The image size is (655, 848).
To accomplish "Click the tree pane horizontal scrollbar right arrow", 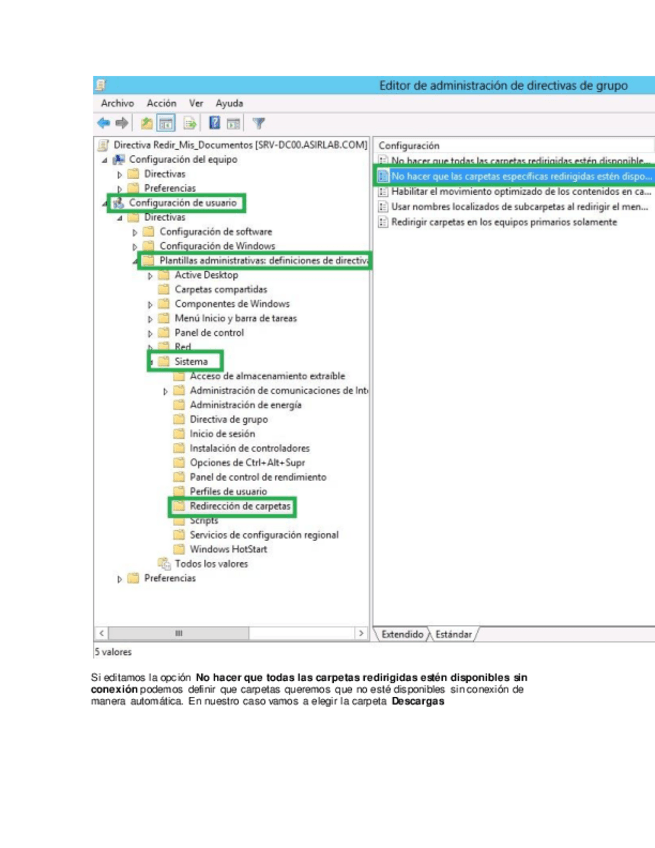I will pos(361,633).
